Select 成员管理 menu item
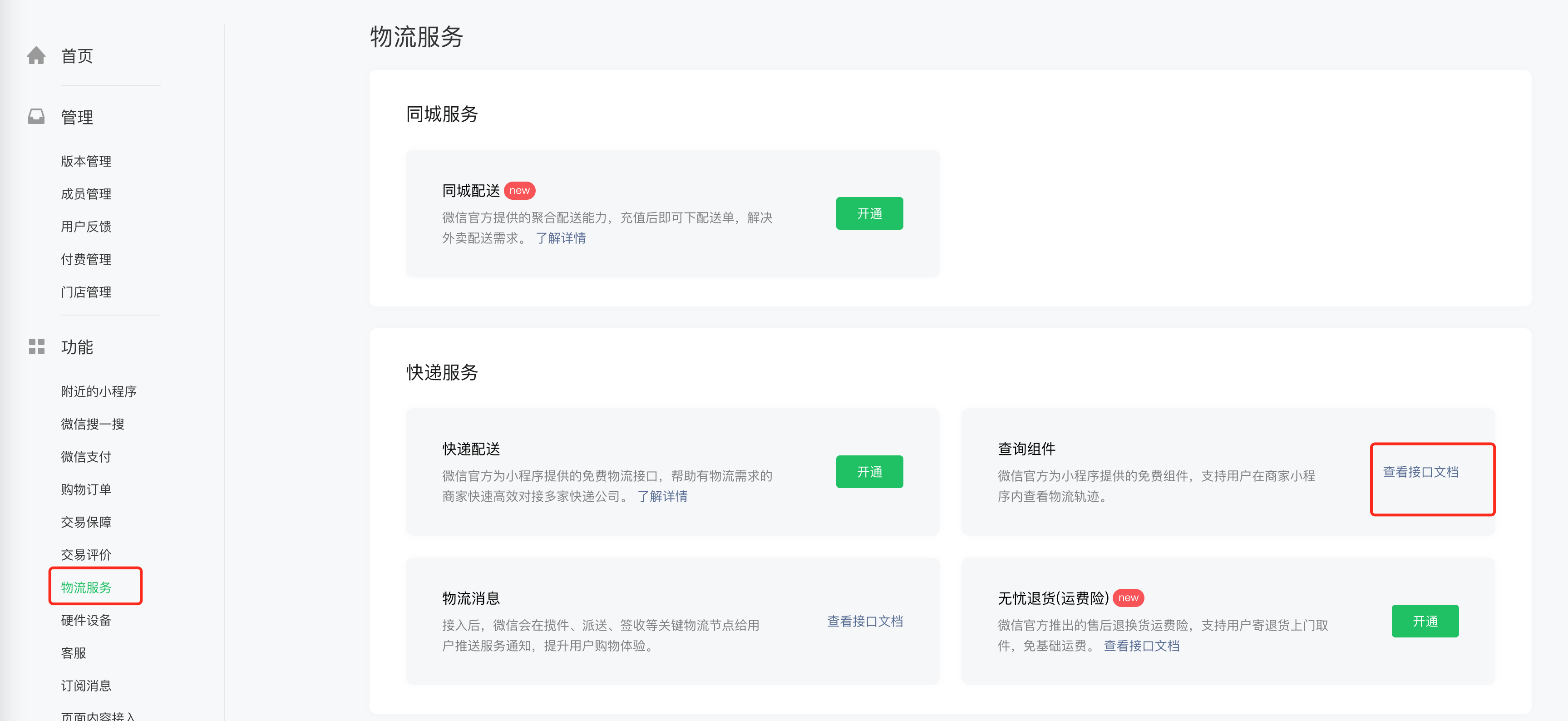 point(86,194)
